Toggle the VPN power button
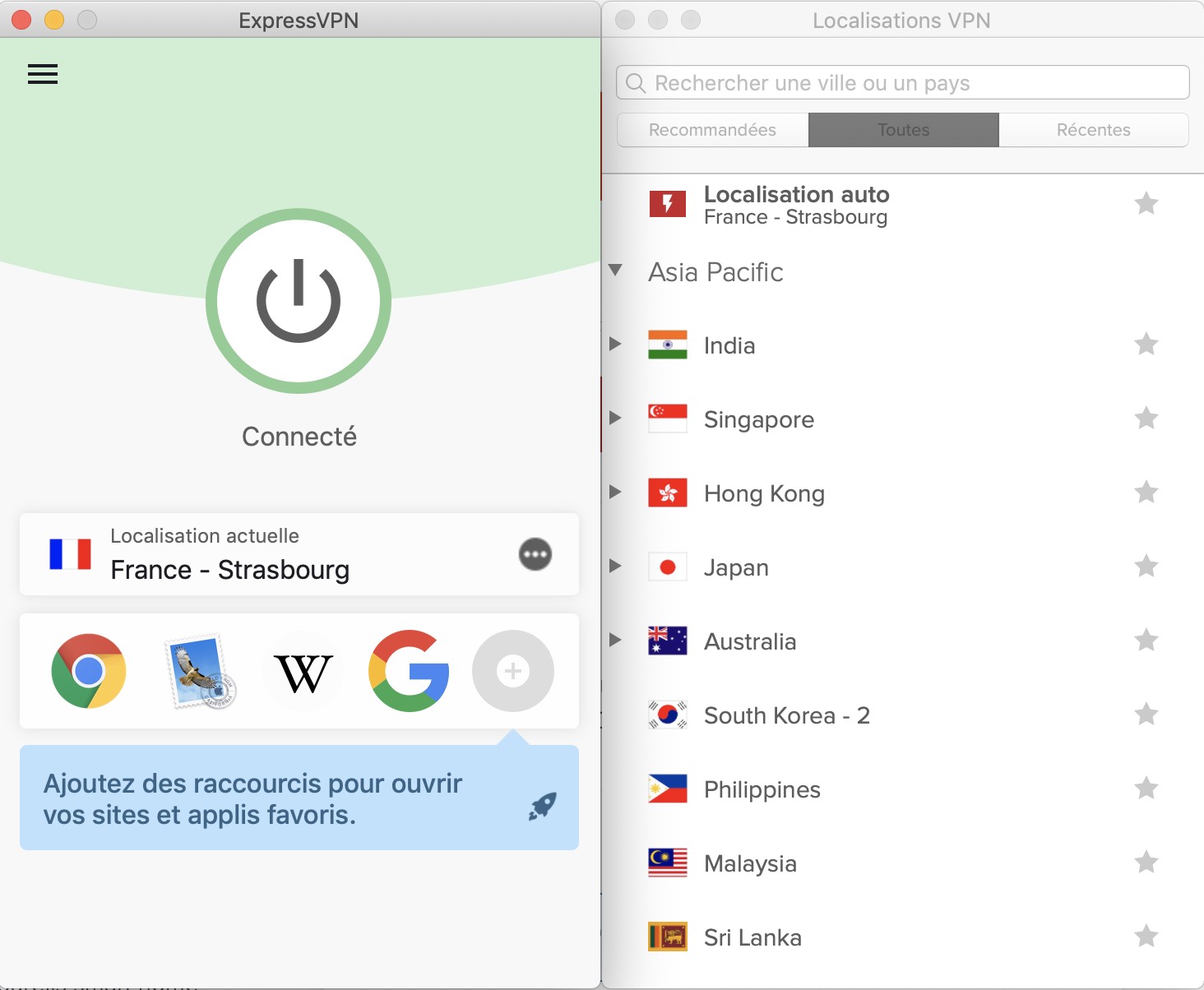Image resolution: width=1204 pixels, height=990 pixels. (x=299, y=301)
